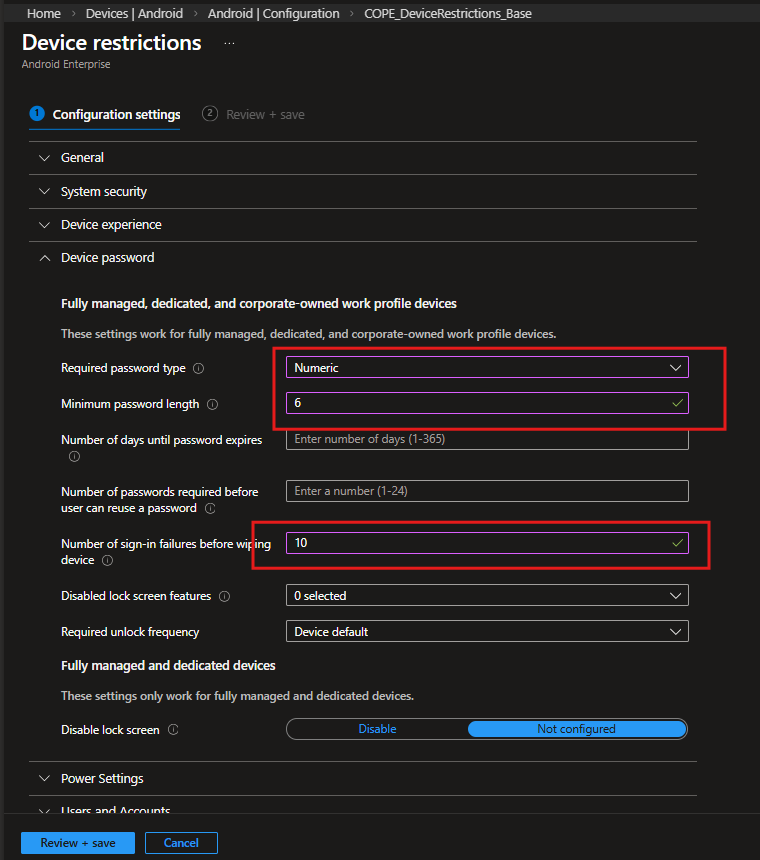Click info icon under days until password expires

click(x=74, y=456)
